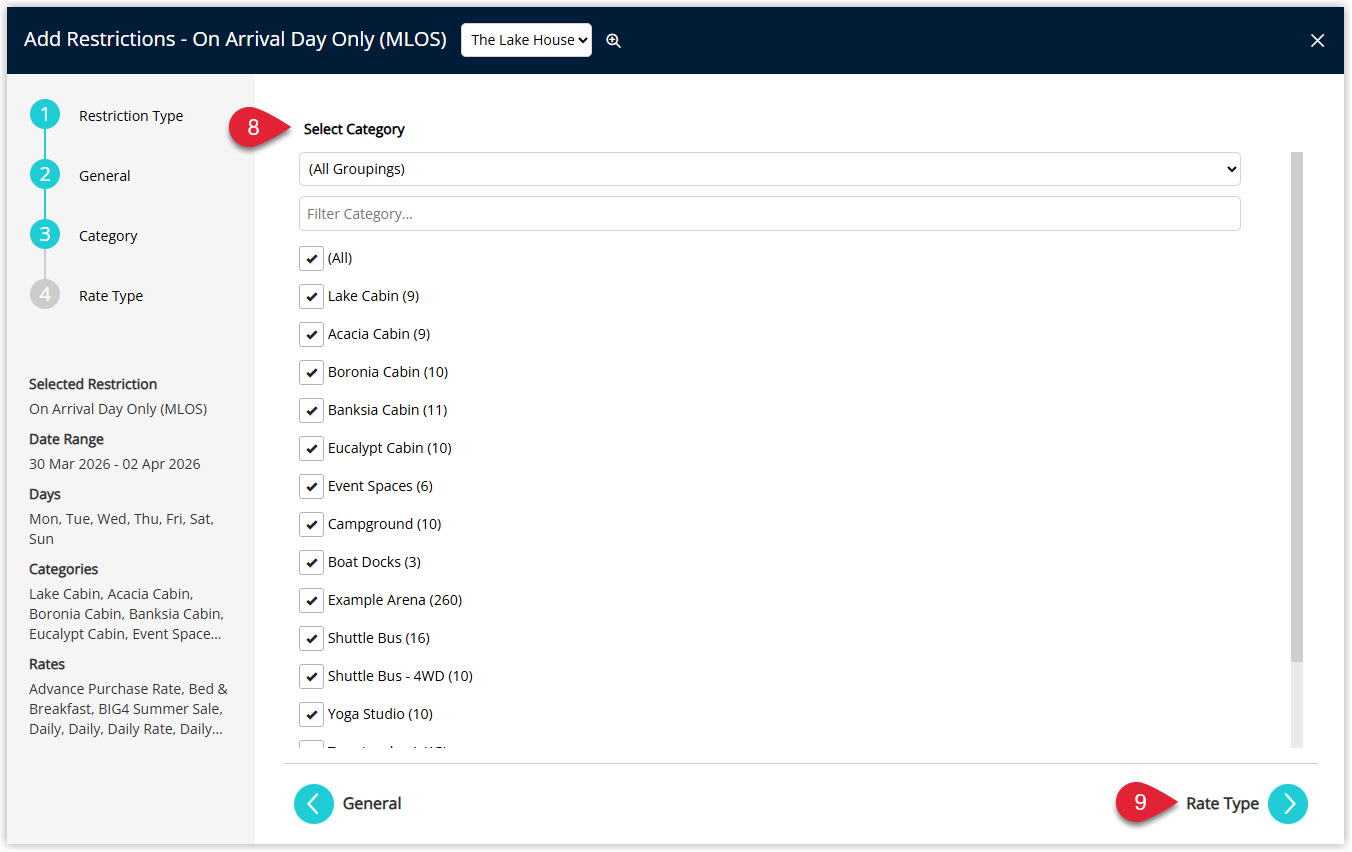The width and height of the screenshot is (1352, 852).
Task: Click the Date Range heading in the summary
Action: point(66,439)
